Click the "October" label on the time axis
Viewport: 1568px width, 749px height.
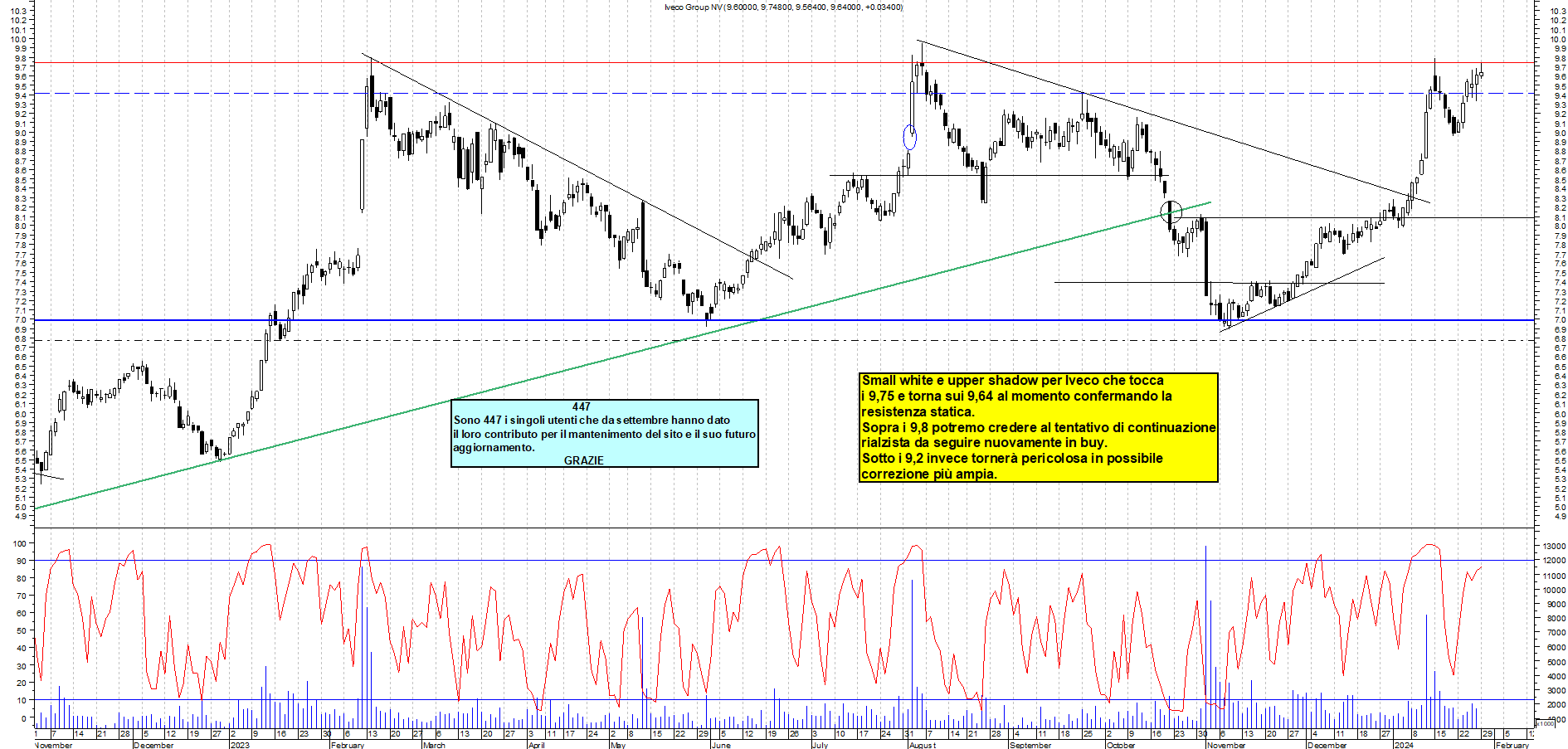click(x=1121, y=745)
